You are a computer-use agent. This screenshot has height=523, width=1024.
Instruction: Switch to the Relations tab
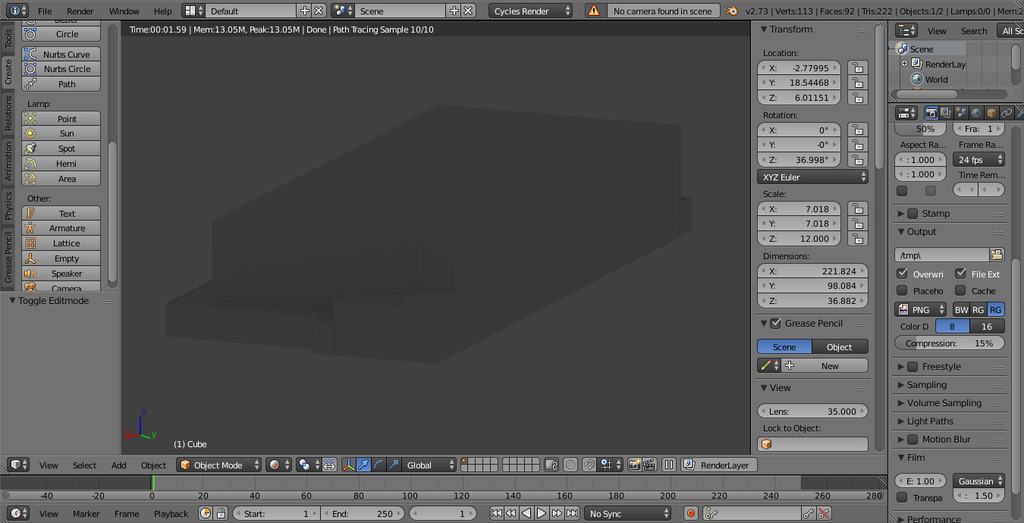click(8, 113)
